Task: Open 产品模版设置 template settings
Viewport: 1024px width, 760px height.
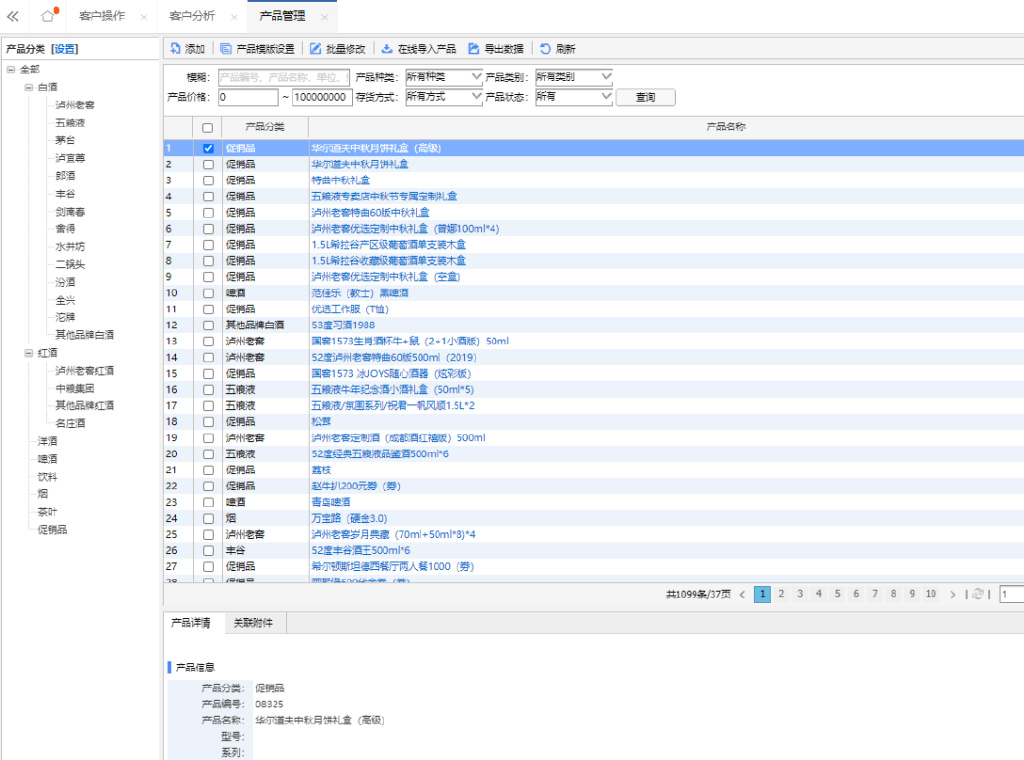Action: 226,48
